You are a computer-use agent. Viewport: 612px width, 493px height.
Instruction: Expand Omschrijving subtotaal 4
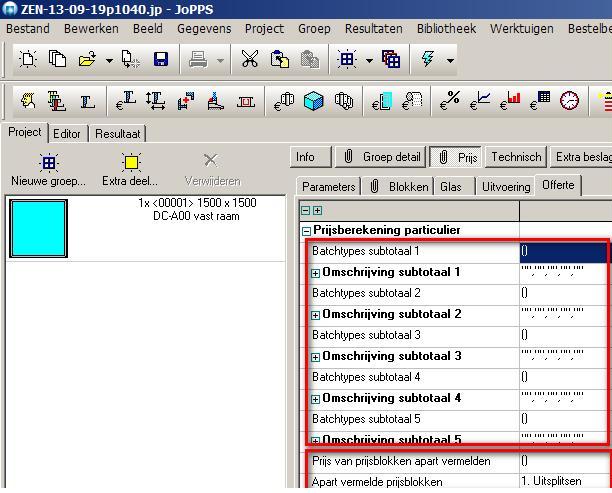(315, 399)
